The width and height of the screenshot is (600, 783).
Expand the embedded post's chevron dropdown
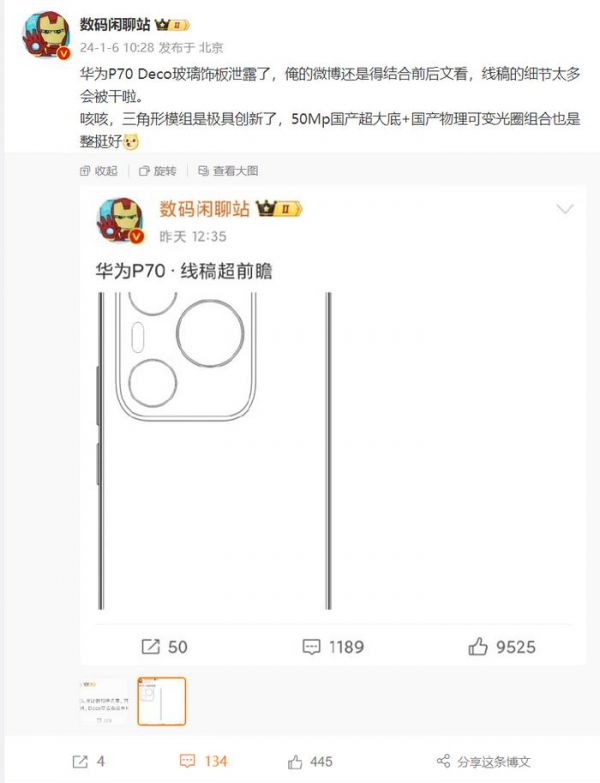pos(565,209)
